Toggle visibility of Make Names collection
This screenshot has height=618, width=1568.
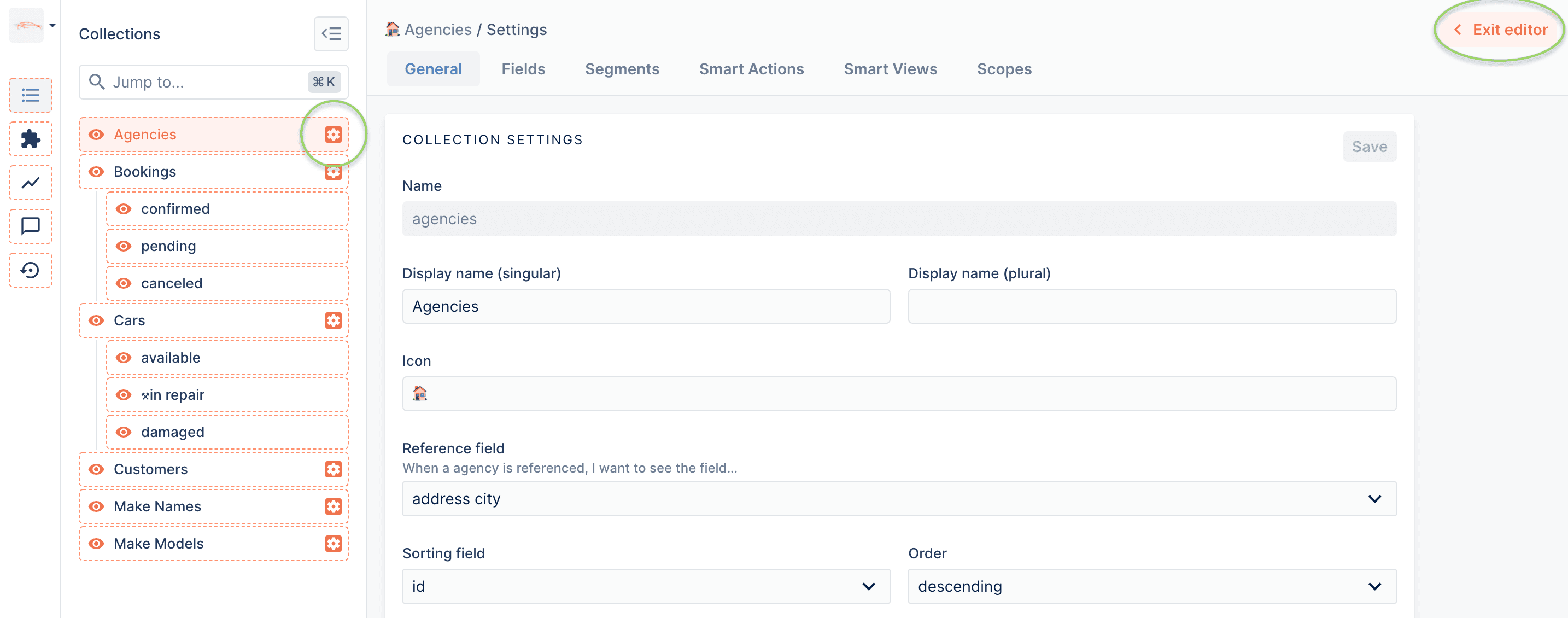pos(96,506)
